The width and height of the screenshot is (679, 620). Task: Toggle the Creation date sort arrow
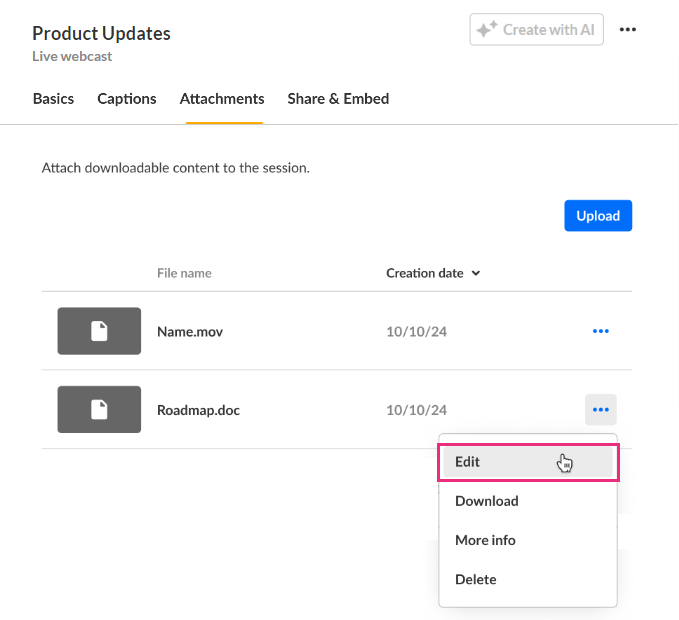click(x=476, y=273)
